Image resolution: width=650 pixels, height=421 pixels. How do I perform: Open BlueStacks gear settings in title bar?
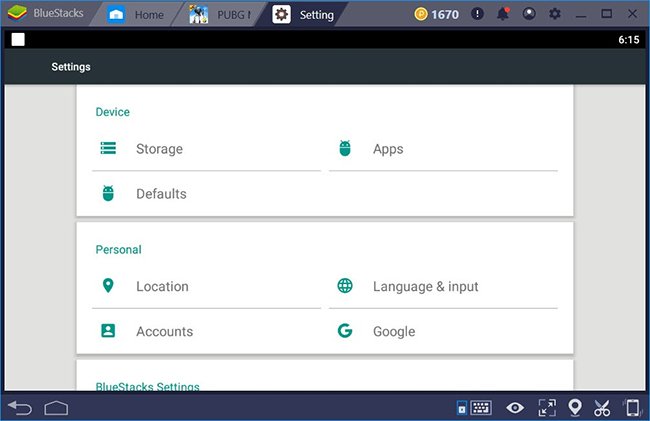point(555,14)
